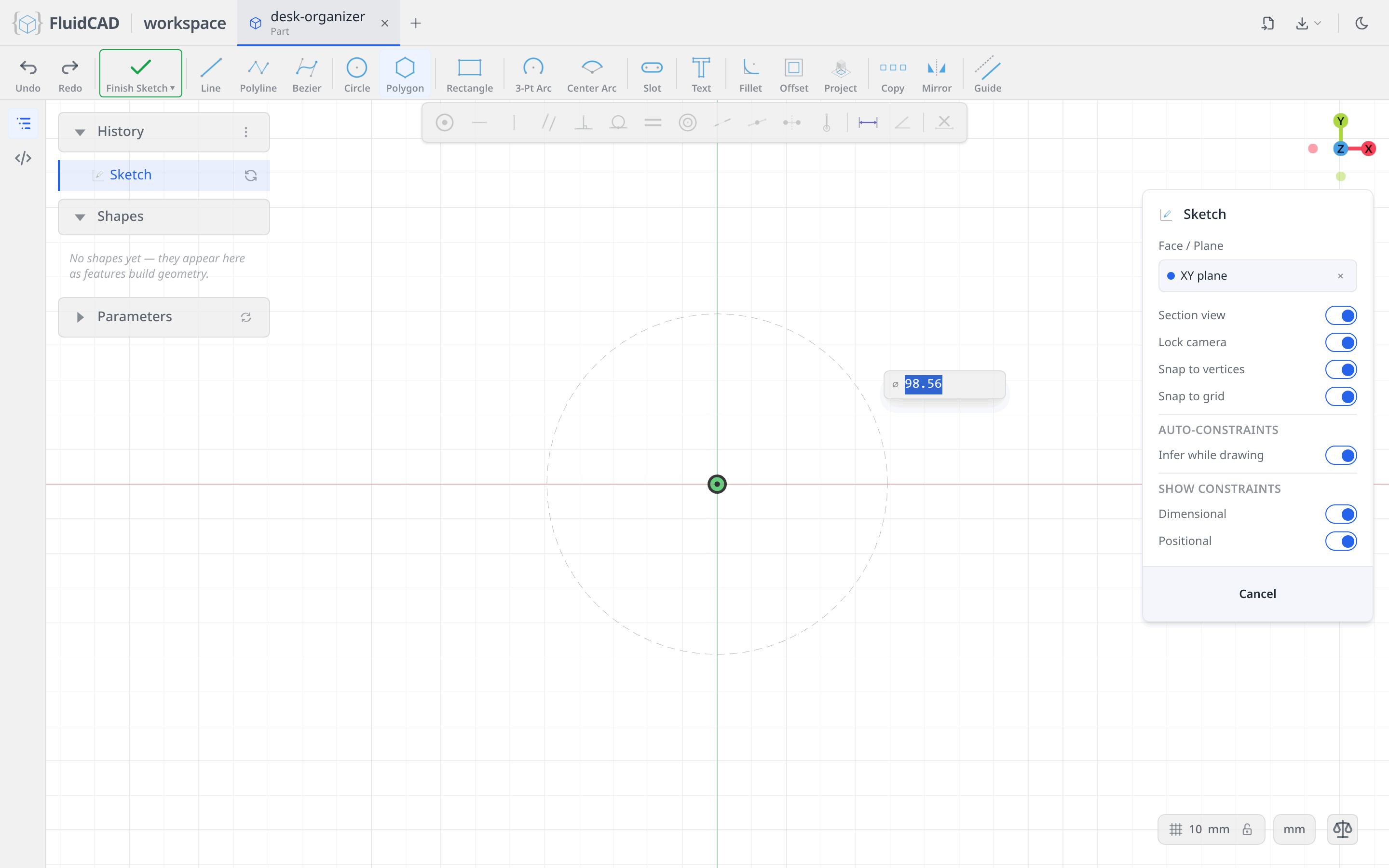Select the Bezier curve tool

pos(307,75)
